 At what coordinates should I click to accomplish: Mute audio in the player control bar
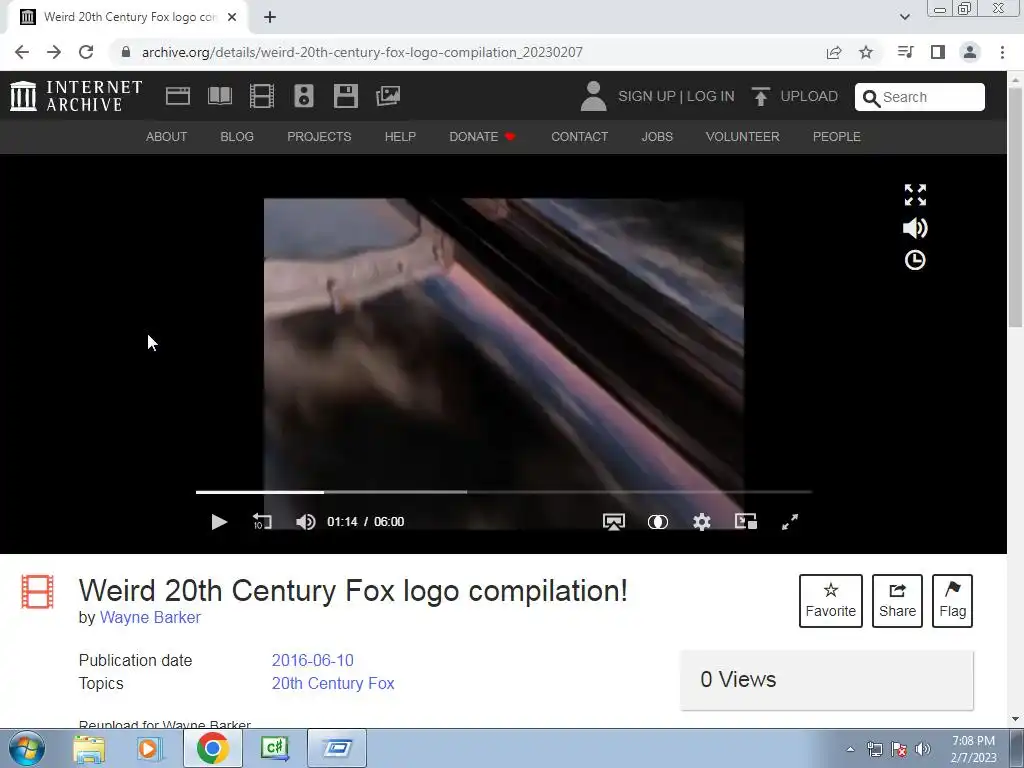pyautogui.click(x=306, y=522)
